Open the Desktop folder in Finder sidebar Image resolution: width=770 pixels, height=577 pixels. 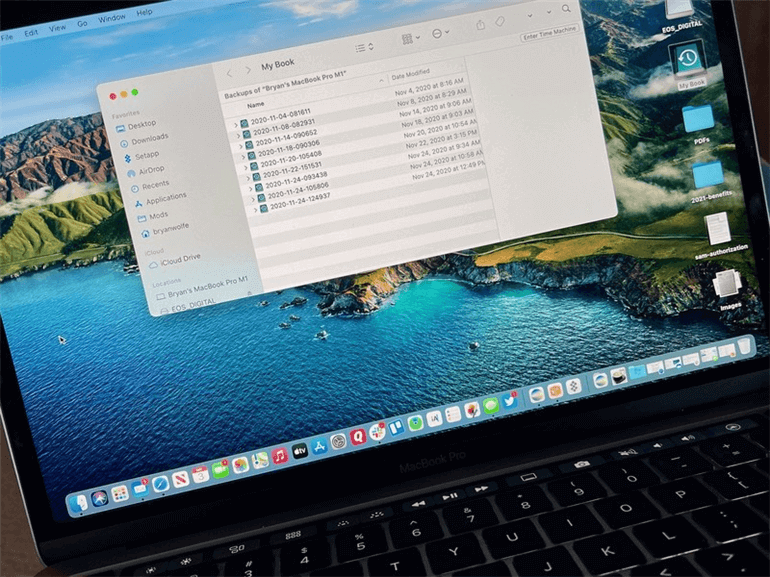(136, 126)
